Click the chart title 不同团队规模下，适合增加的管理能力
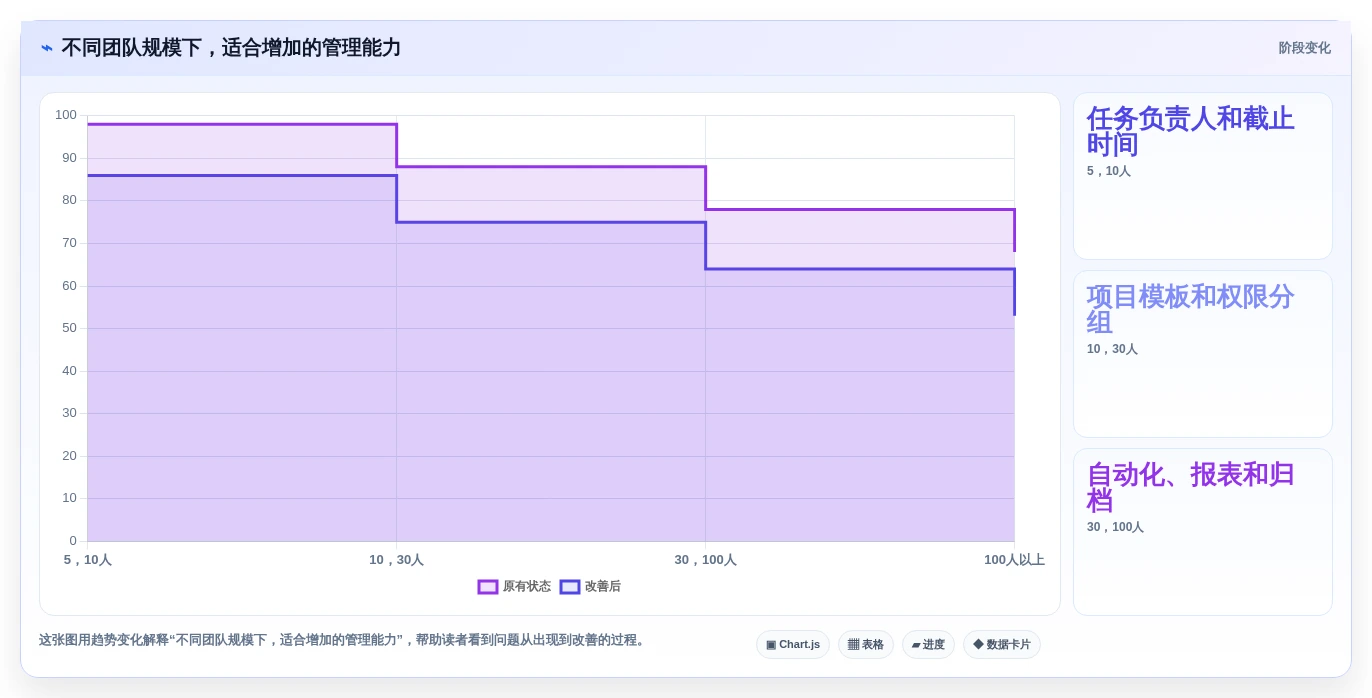 click(231, 48)
